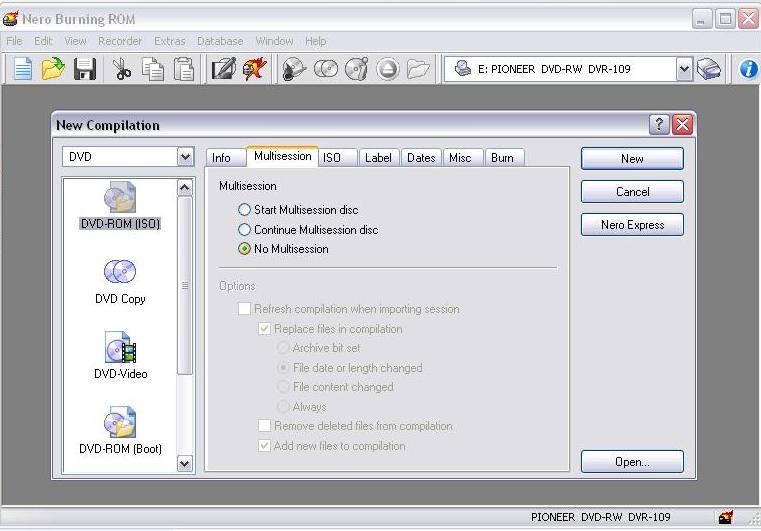Click the Paste clipboard icon
This screenshot has width=761, height=531.
[184, 68]
